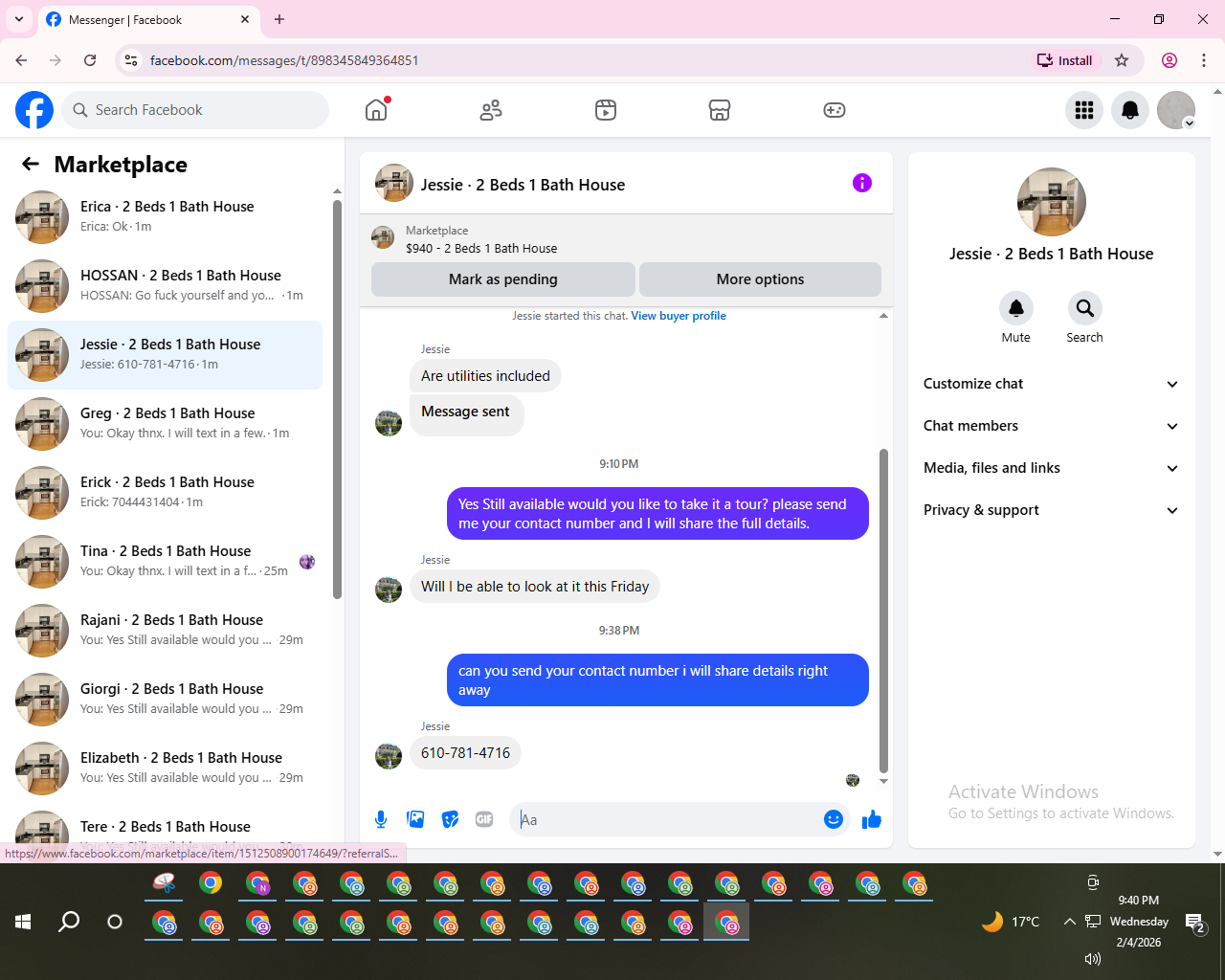This screenshot has height=980, width=1225.
Task: Open Elizabeth 2 Beds 1 Bath House chat
Action: pos(165,768)
